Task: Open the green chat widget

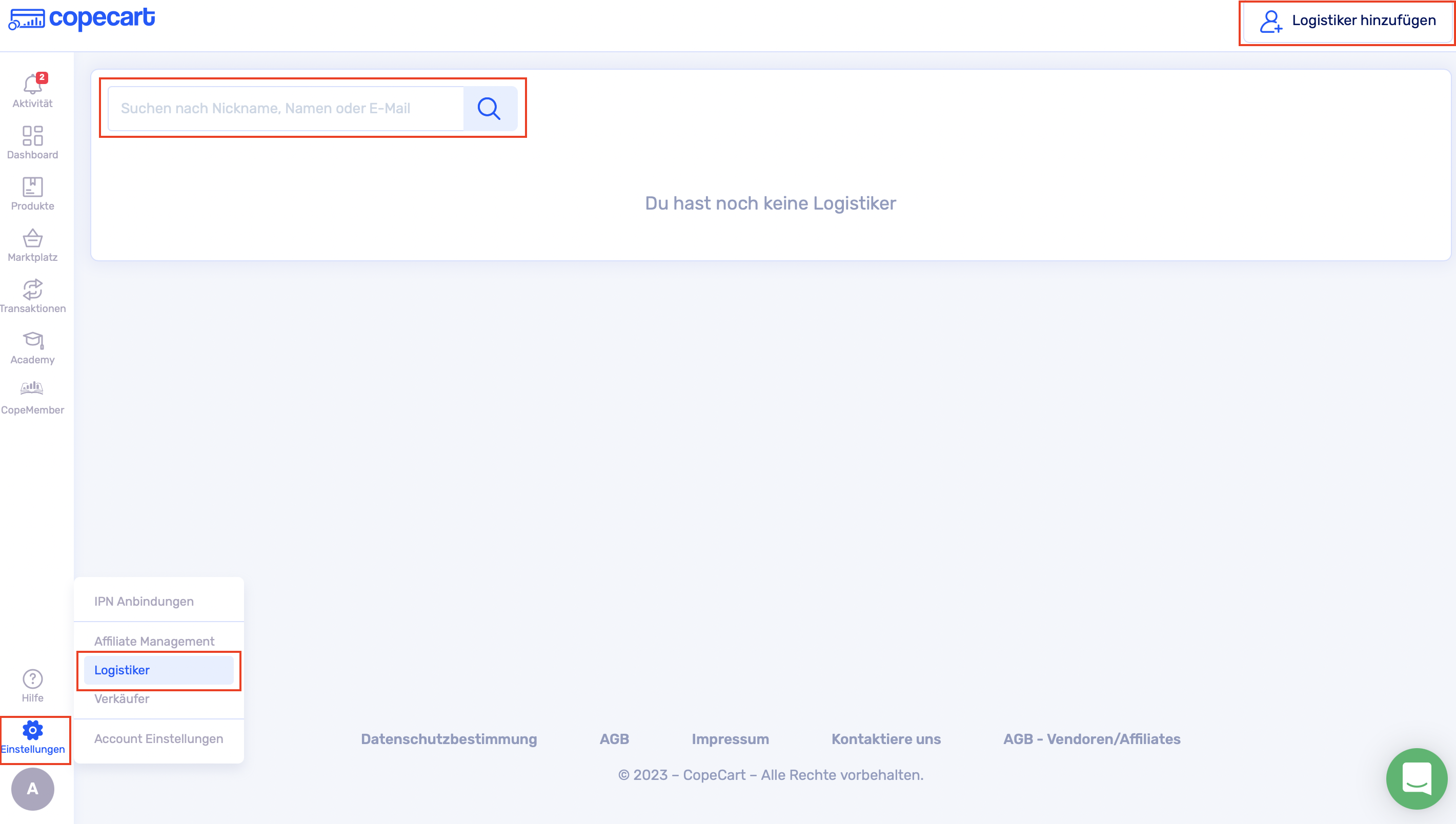Action: coord(1417,778)
